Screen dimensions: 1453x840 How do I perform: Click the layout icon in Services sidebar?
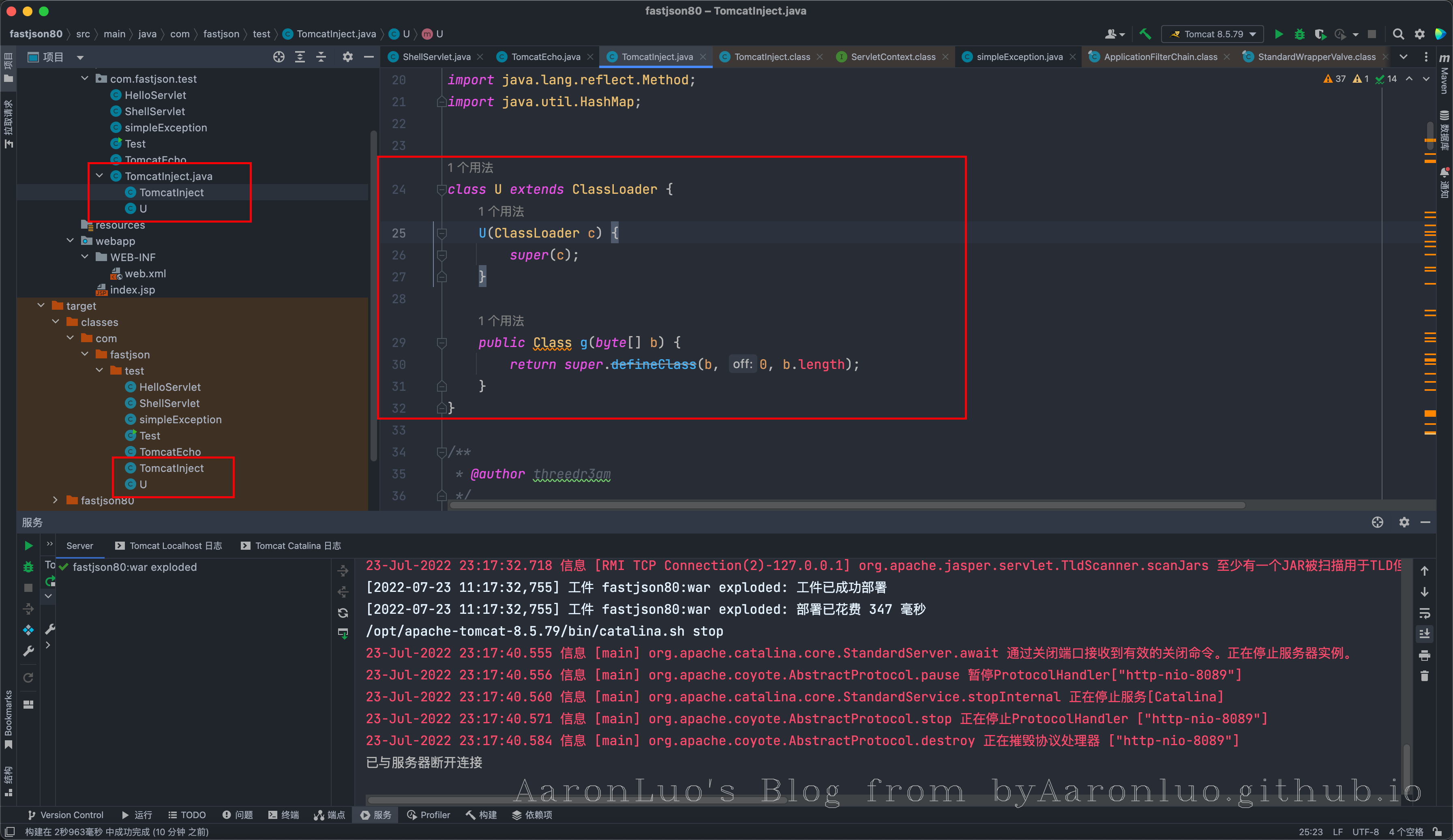click(28, 704)
